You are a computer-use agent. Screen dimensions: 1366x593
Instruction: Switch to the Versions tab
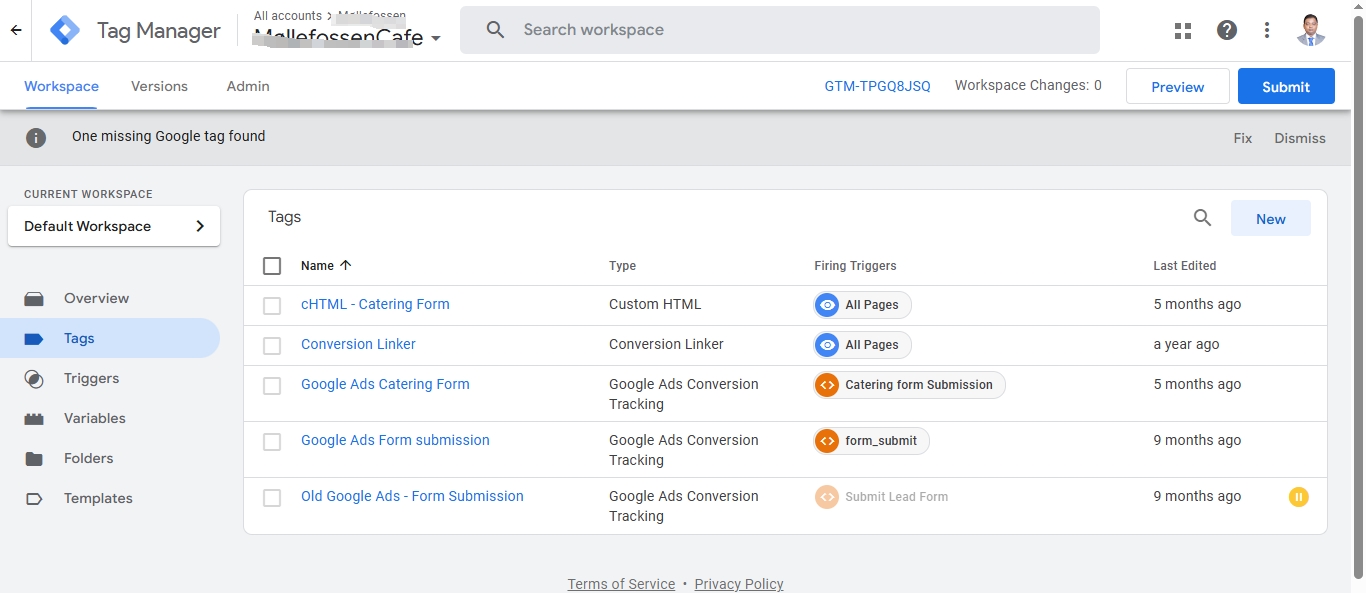pos(159,86)
